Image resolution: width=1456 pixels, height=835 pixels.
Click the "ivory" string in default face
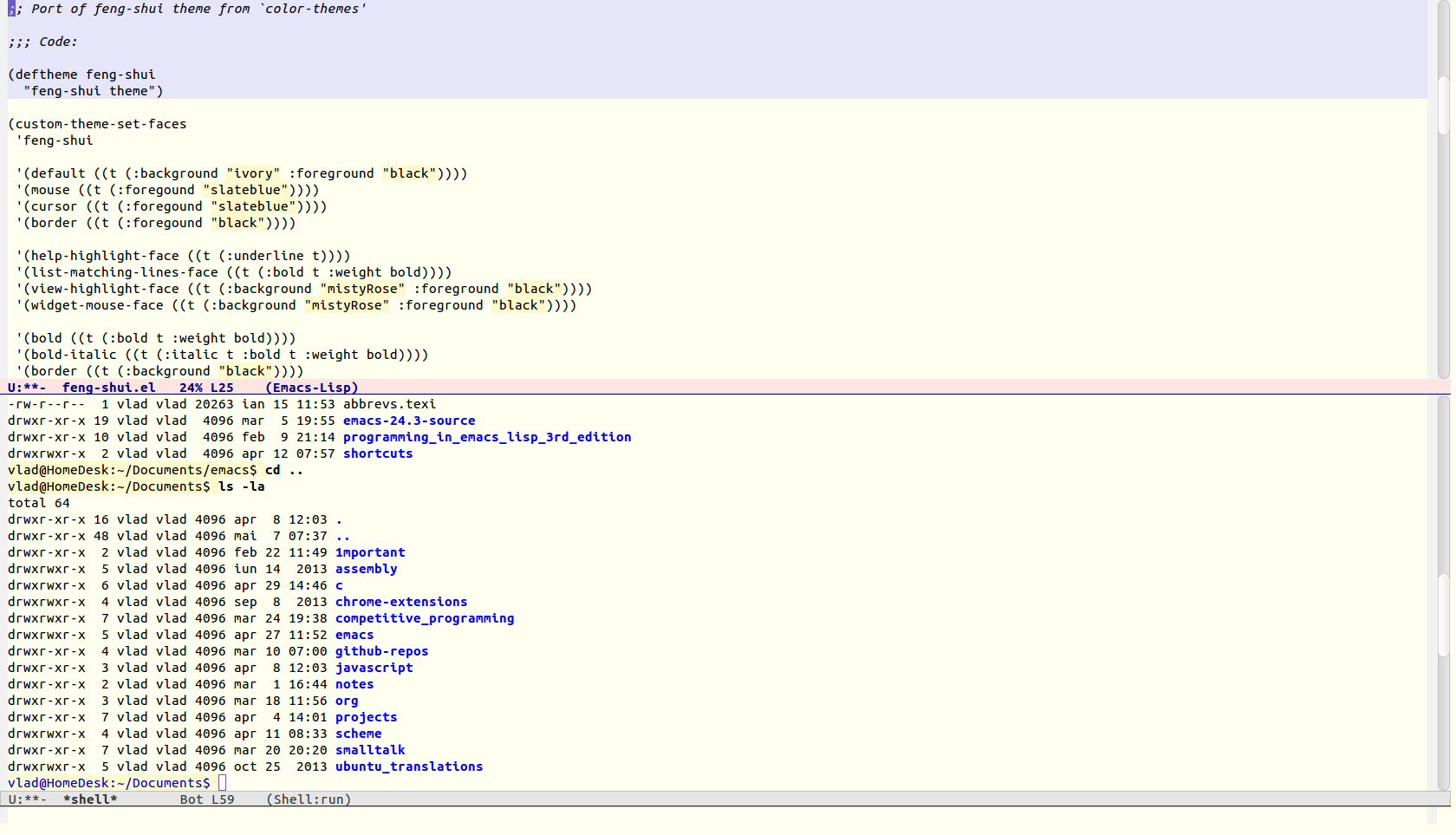[x=253, y=173]
